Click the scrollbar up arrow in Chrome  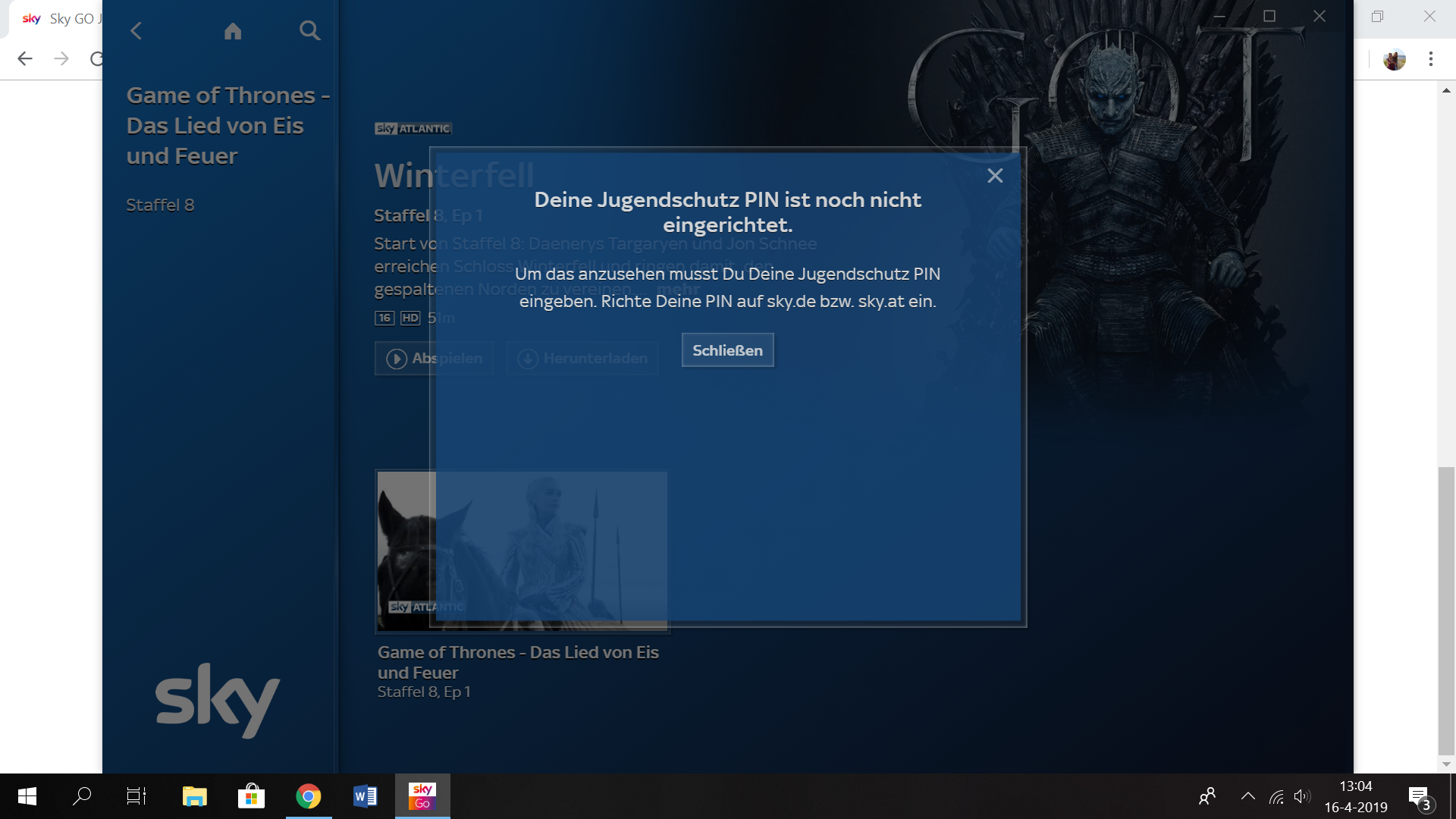(1446, 90)
